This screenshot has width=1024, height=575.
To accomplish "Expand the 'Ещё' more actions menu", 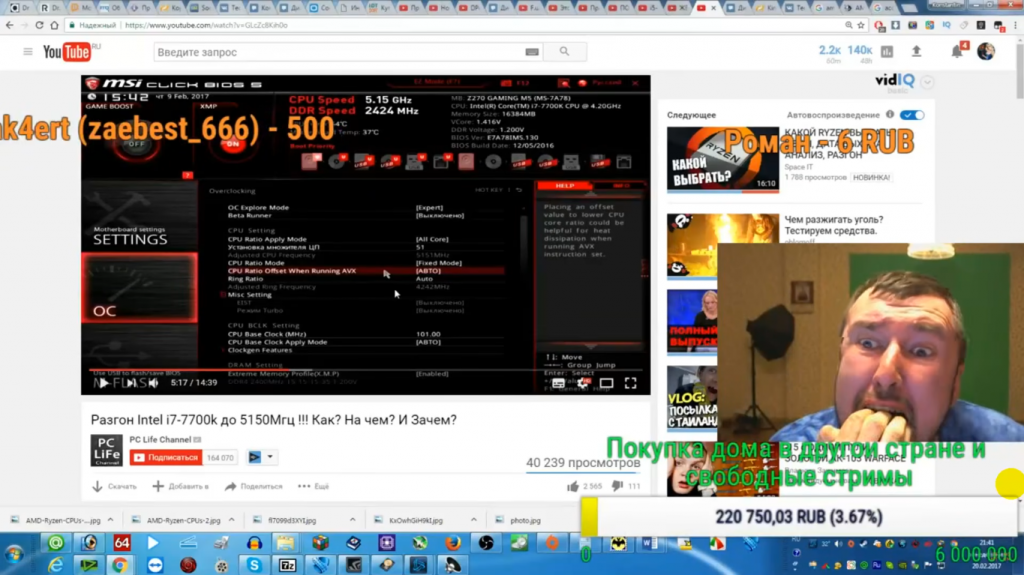I will pyautogui.click(x=313, y=486).
